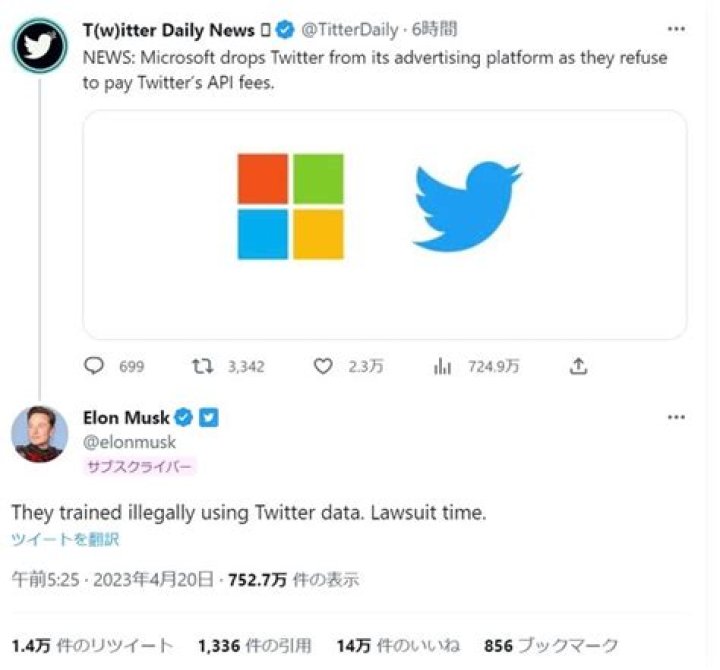View analytics icon showing 724.9万
Viewport: 720px width, 670px height.
[443, 367]
